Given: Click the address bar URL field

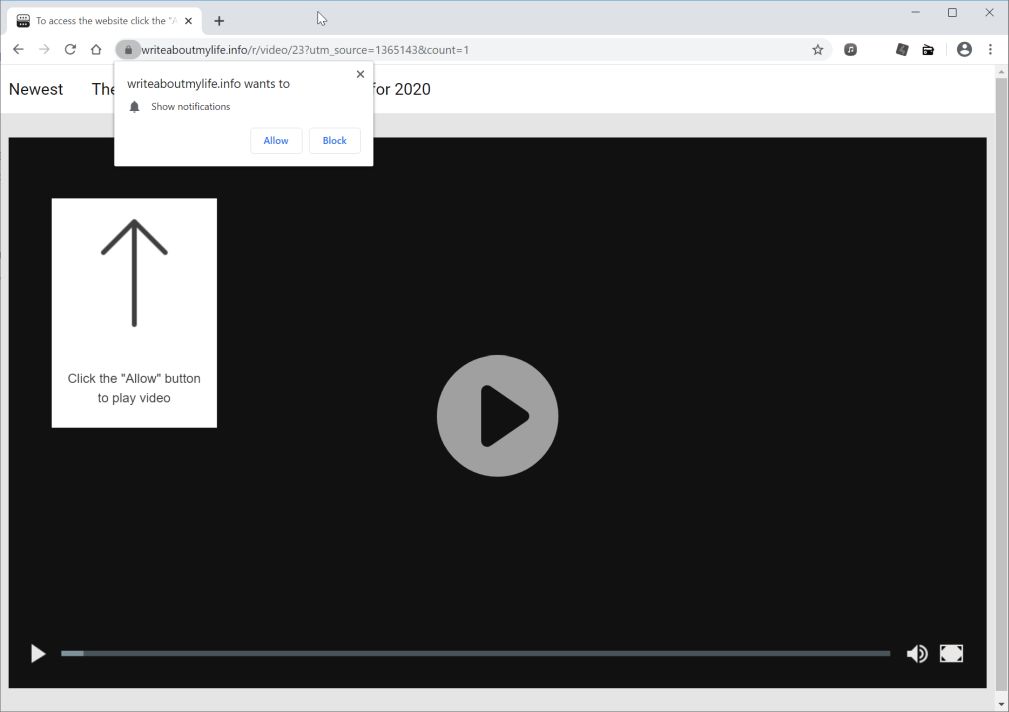Looking at the screenshot, I should click(473, 50).
